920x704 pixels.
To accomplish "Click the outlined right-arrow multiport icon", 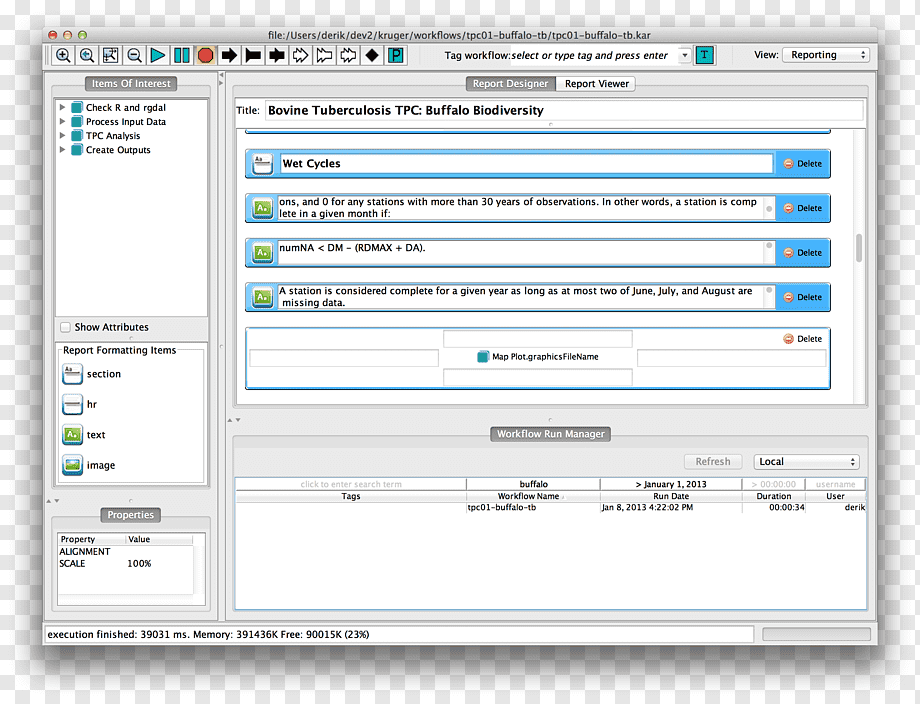I will [300, 56].
